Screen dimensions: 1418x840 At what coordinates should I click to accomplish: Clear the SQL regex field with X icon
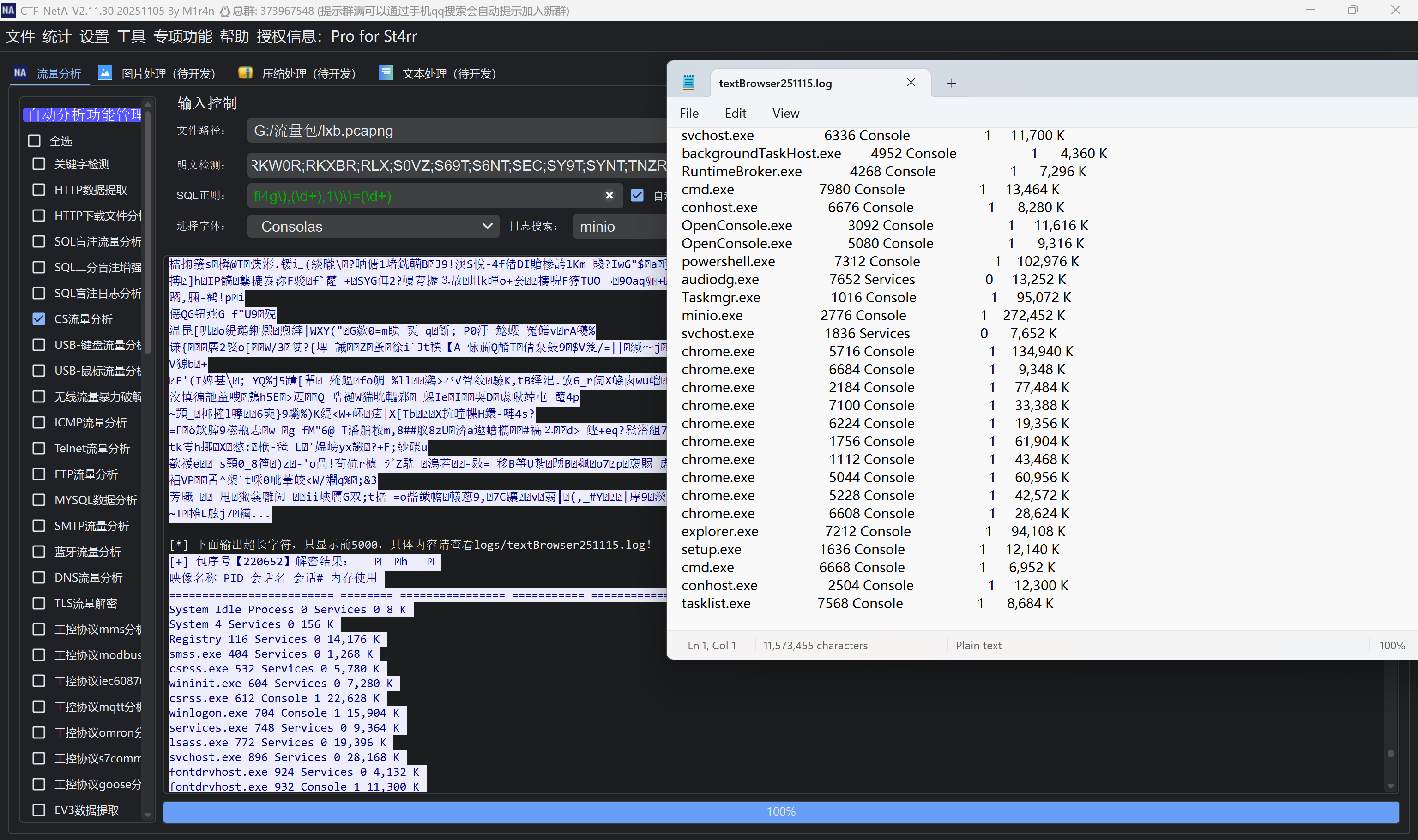609,195
